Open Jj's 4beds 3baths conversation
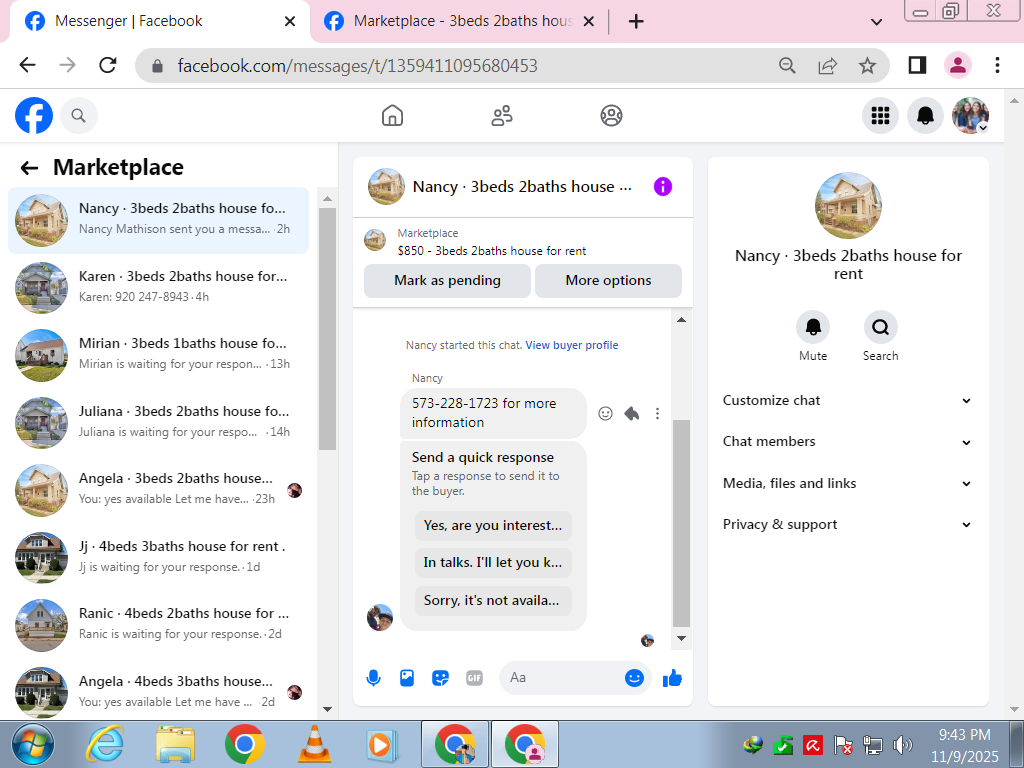 point(159,557)
